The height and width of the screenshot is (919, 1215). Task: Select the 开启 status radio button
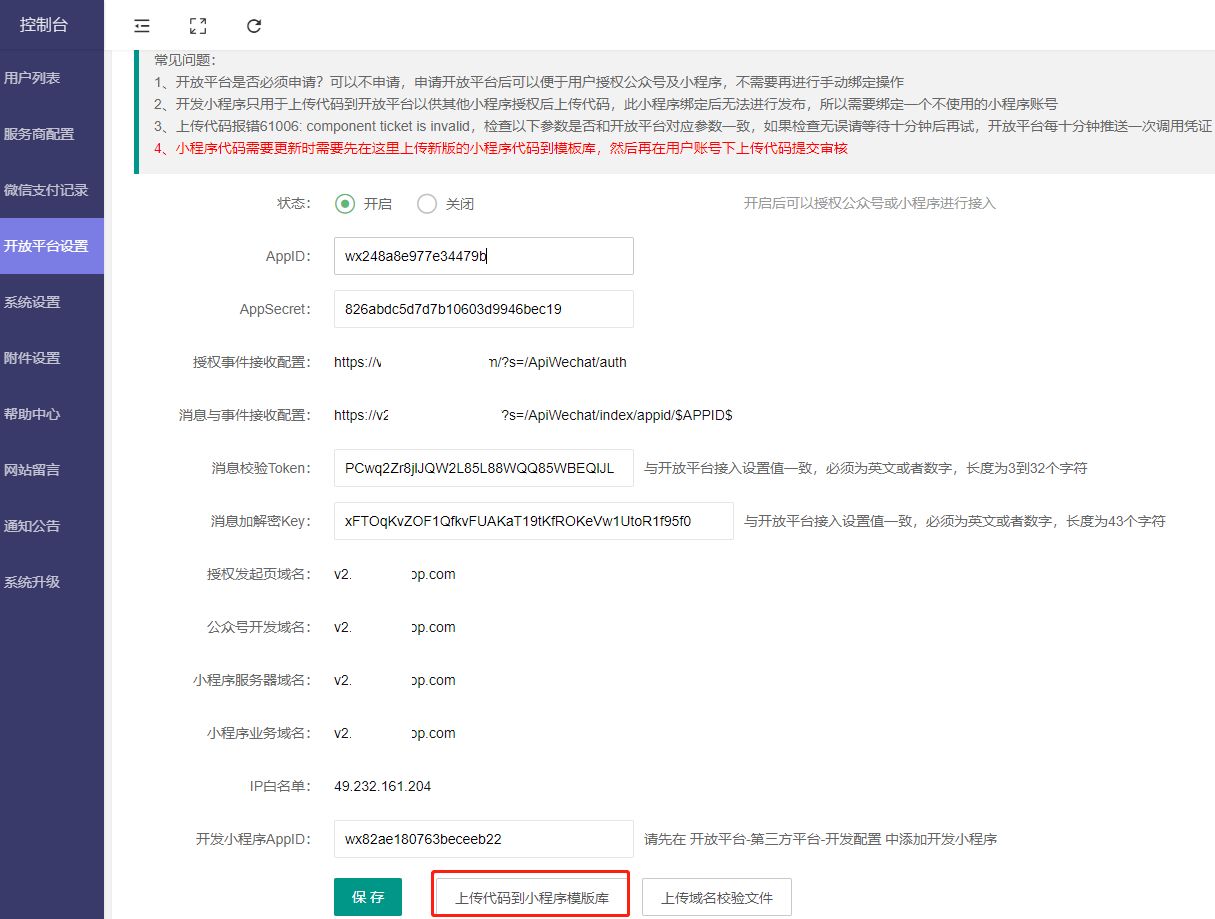345,204
